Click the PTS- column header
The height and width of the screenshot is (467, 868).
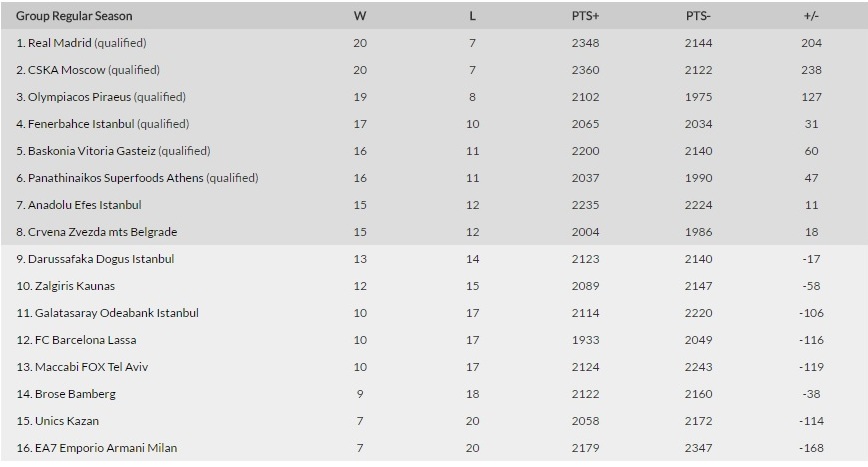tap(698, 17)
